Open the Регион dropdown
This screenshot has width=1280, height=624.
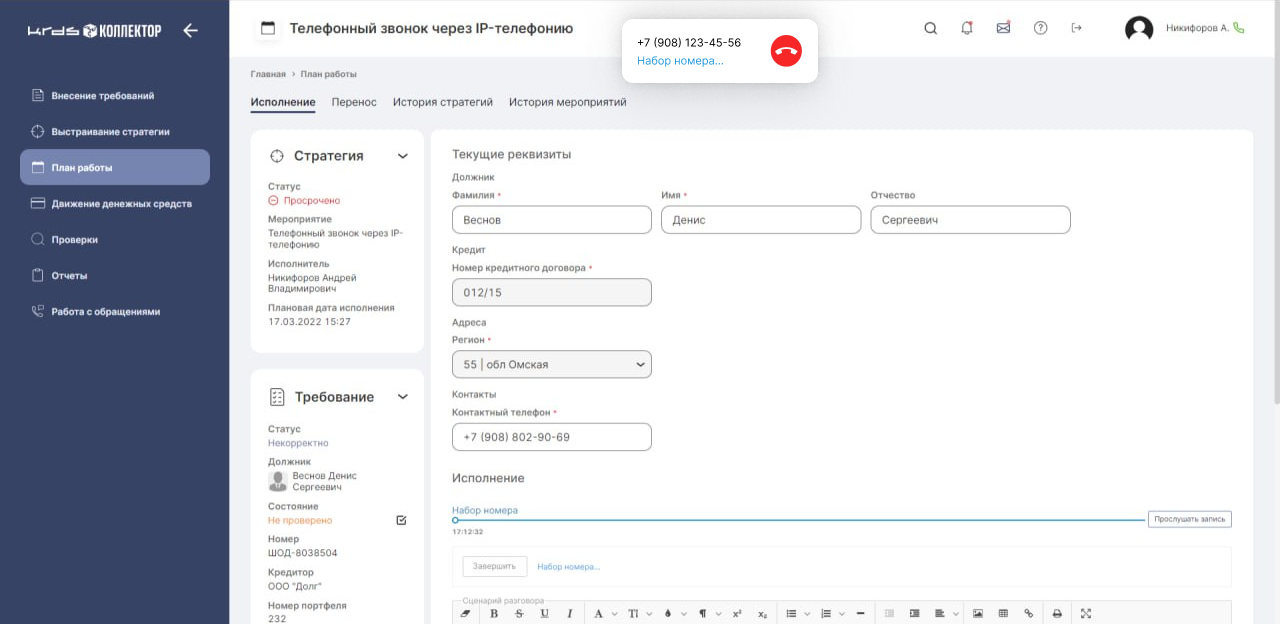(551, 364)
